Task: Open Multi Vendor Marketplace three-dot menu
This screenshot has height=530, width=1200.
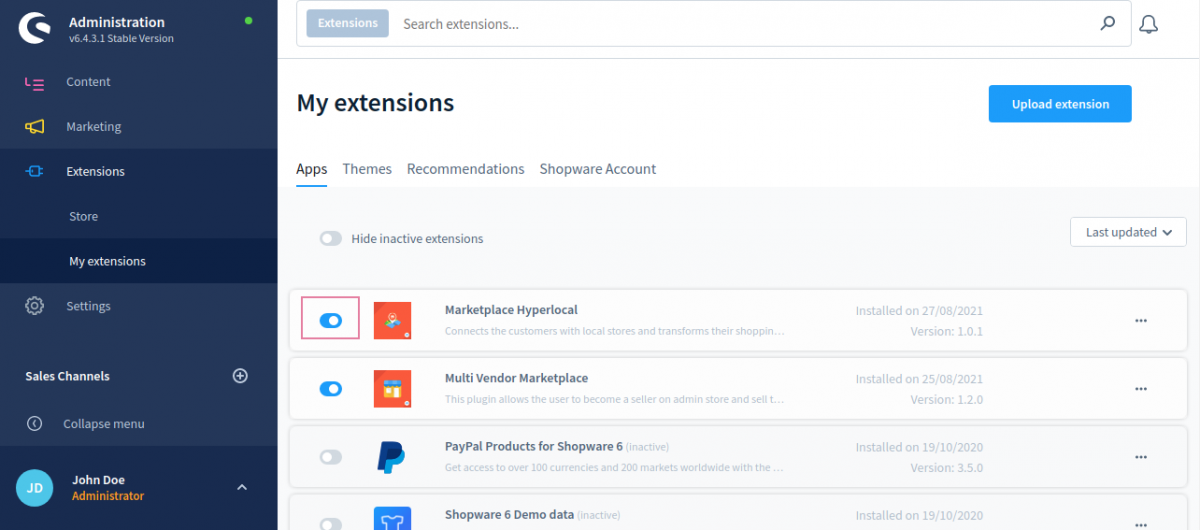Action: [x=1141, y=389]
